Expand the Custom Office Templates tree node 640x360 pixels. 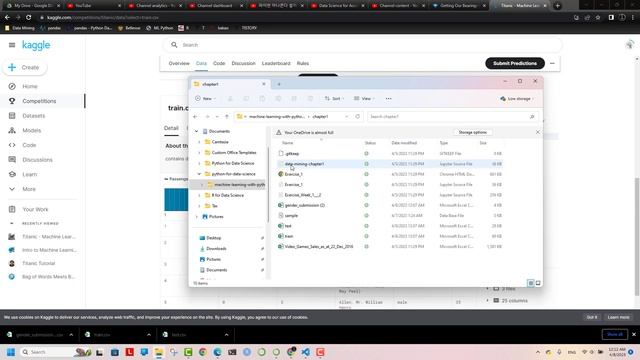[199, 153]
